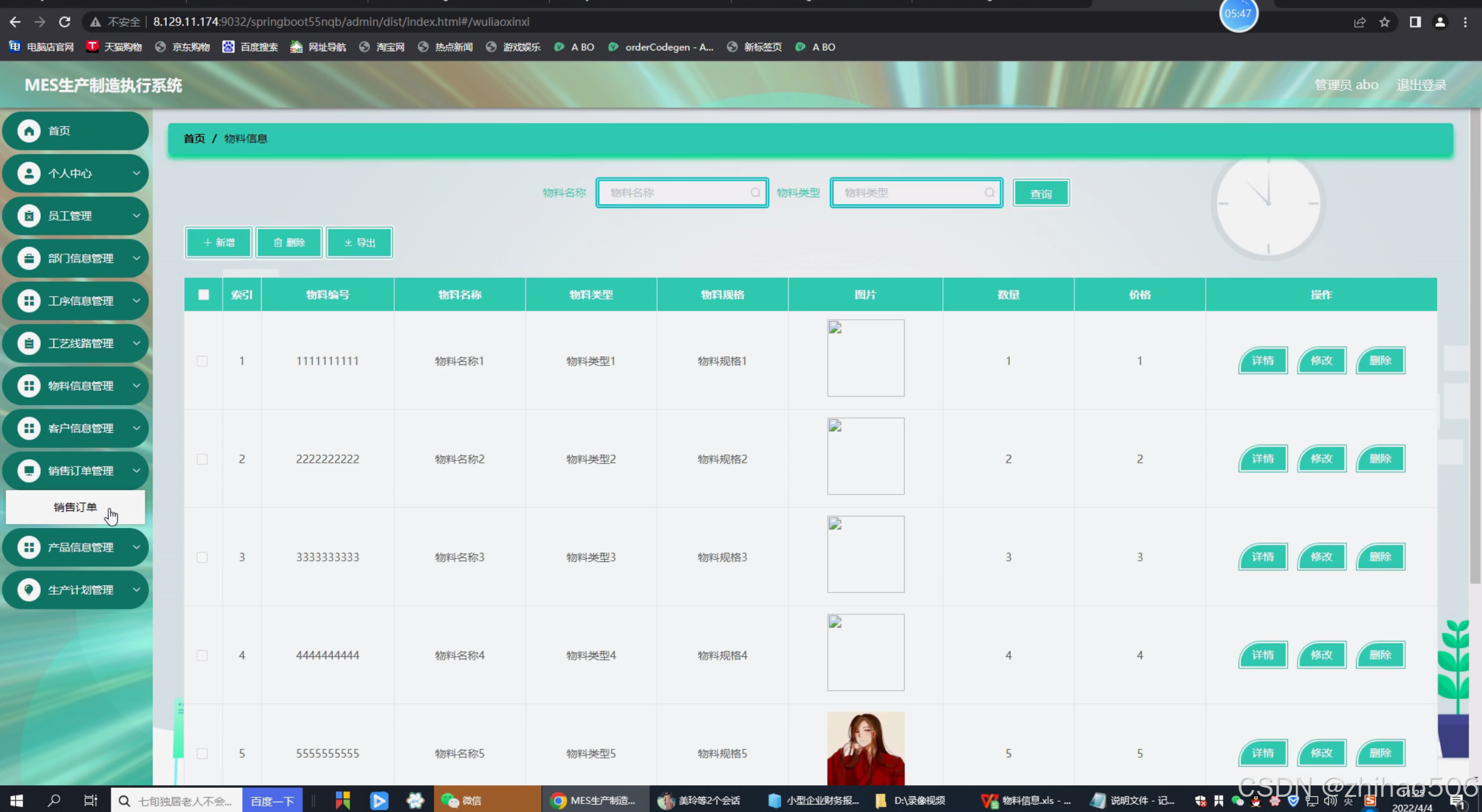
Task: Click search icon in 物料名称 field
Action: coord(755,193)
